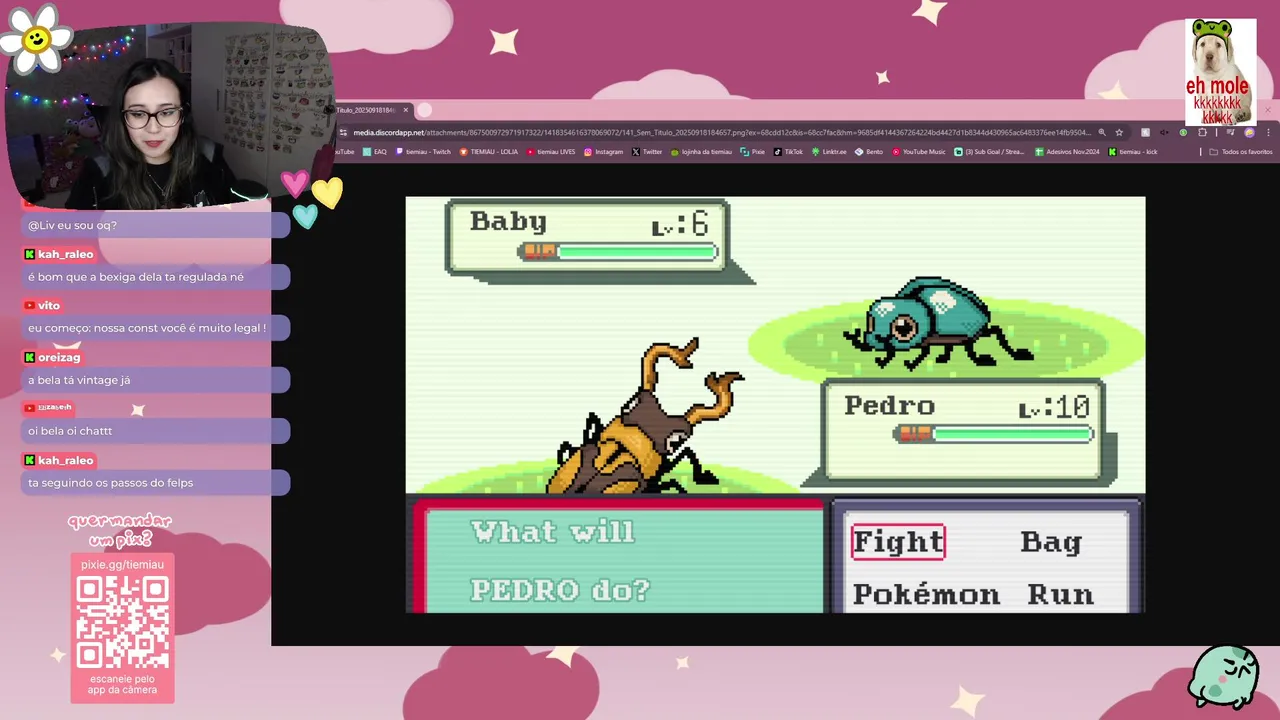Viewport: 1280px width, 720px height.
Task: Click vito's chat message
Action: coord(155,328)
